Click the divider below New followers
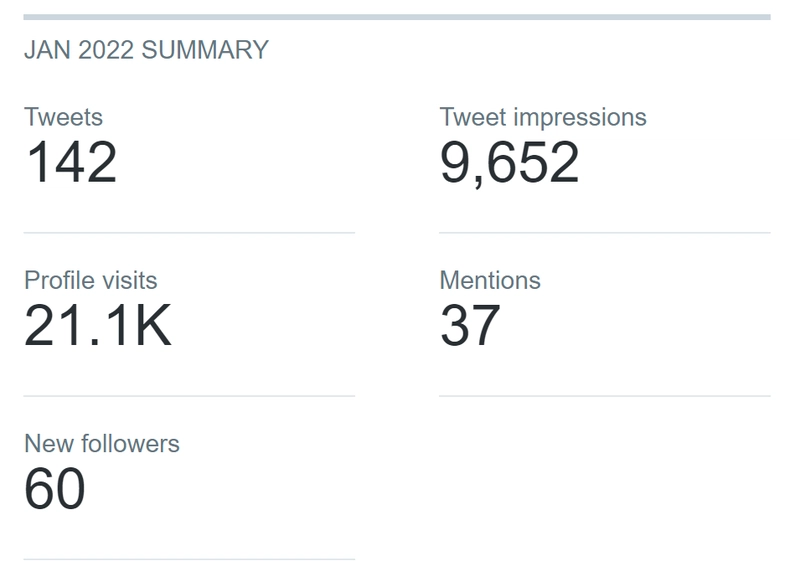 tap(189, 560)
